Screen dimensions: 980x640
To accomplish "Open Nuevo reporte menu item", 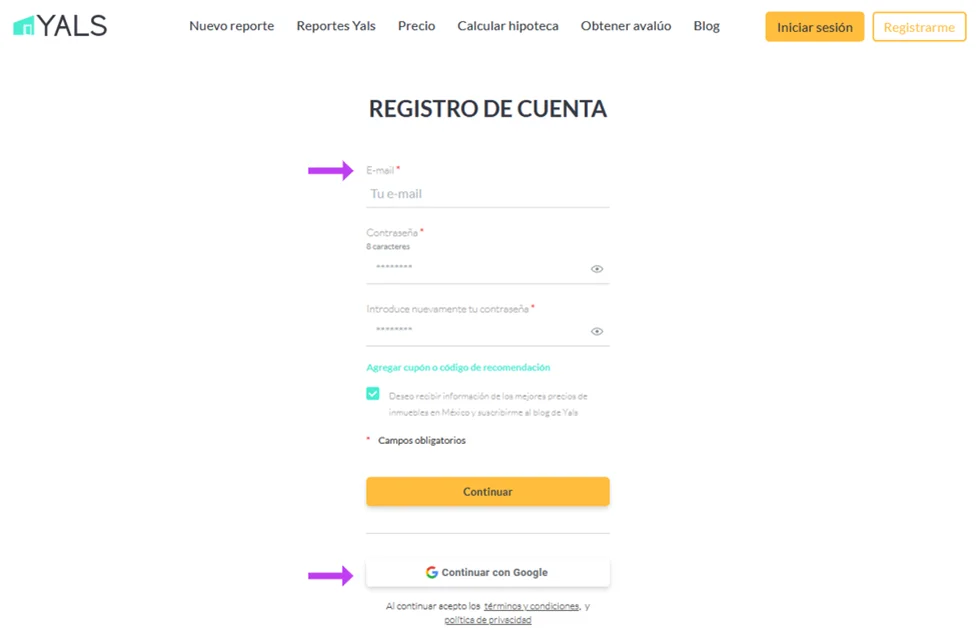I will 231,26.
